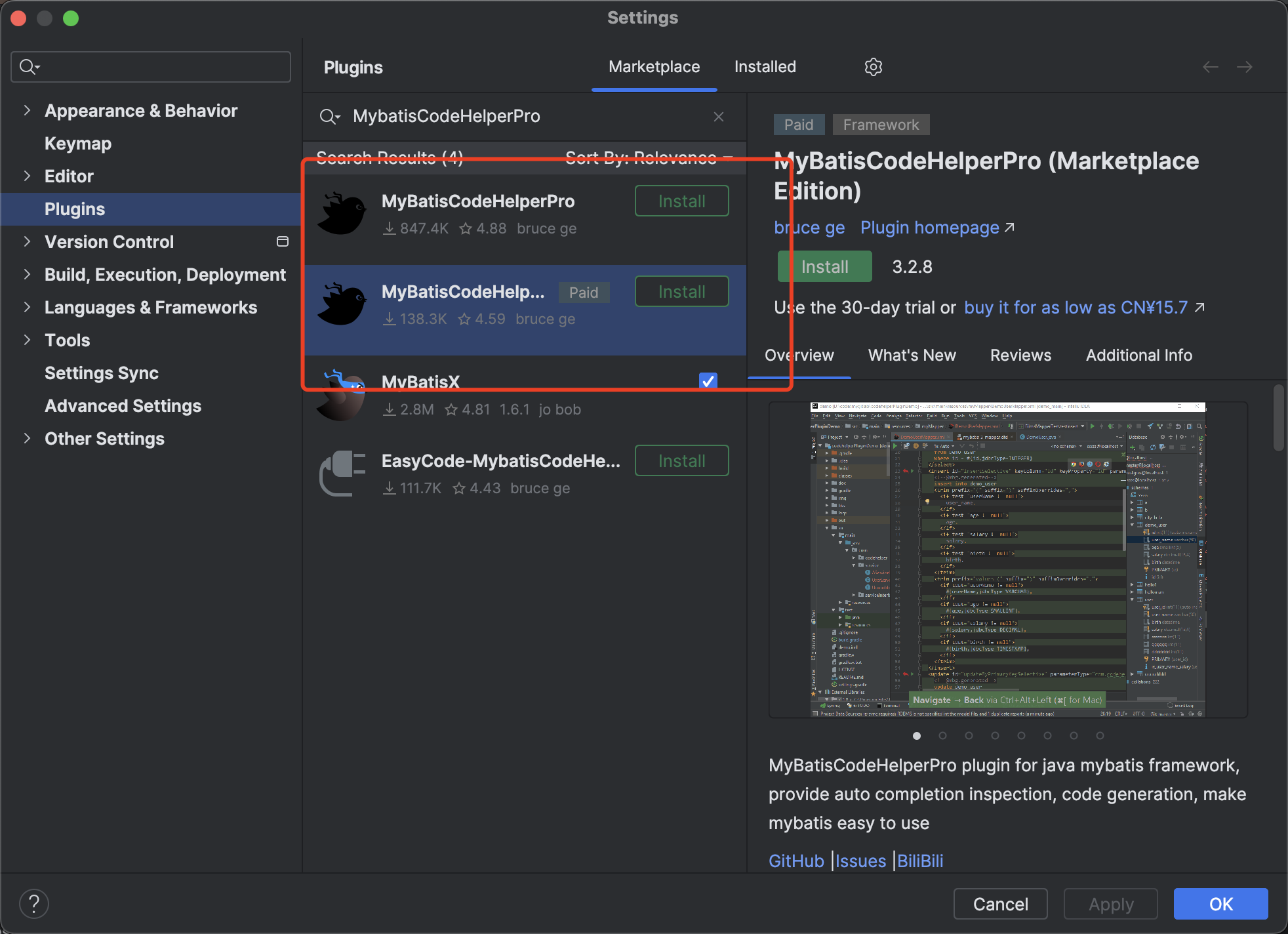
Task: Click the Apply button
Action: click(x=1110, y=904)
